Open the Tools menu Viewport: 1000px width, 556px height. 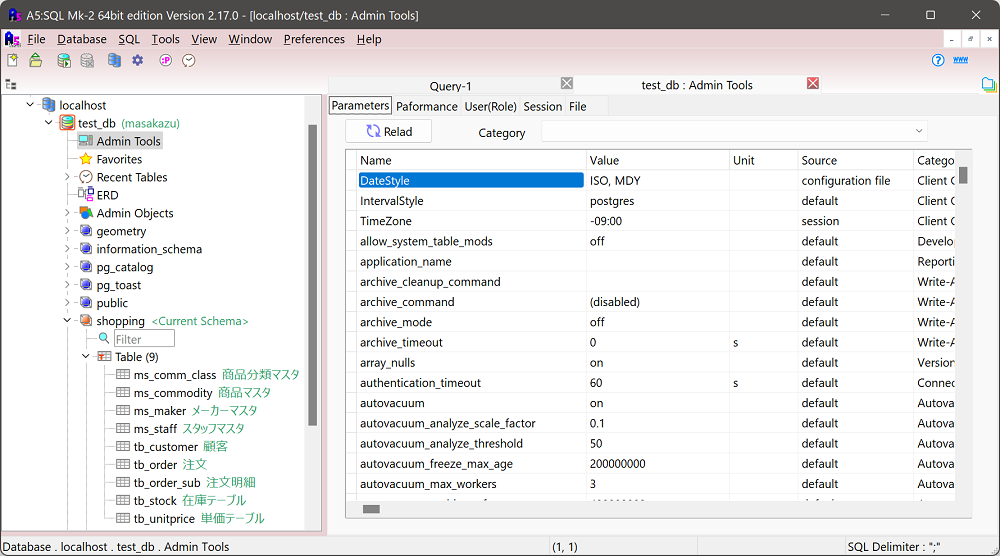tap(165, 39)
